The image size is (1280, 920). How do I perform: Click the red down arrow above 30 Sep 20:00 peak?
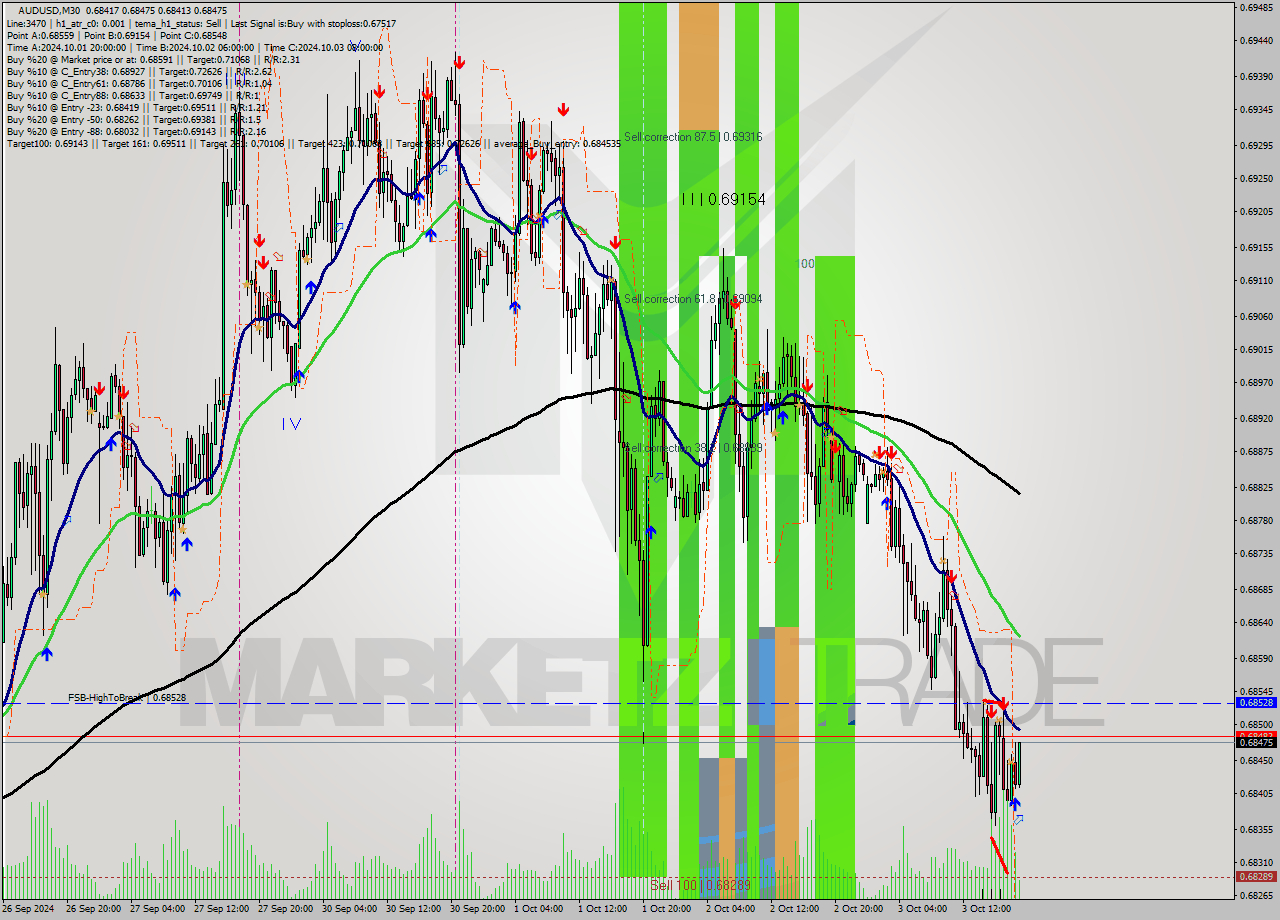click(x=458, y=63)
